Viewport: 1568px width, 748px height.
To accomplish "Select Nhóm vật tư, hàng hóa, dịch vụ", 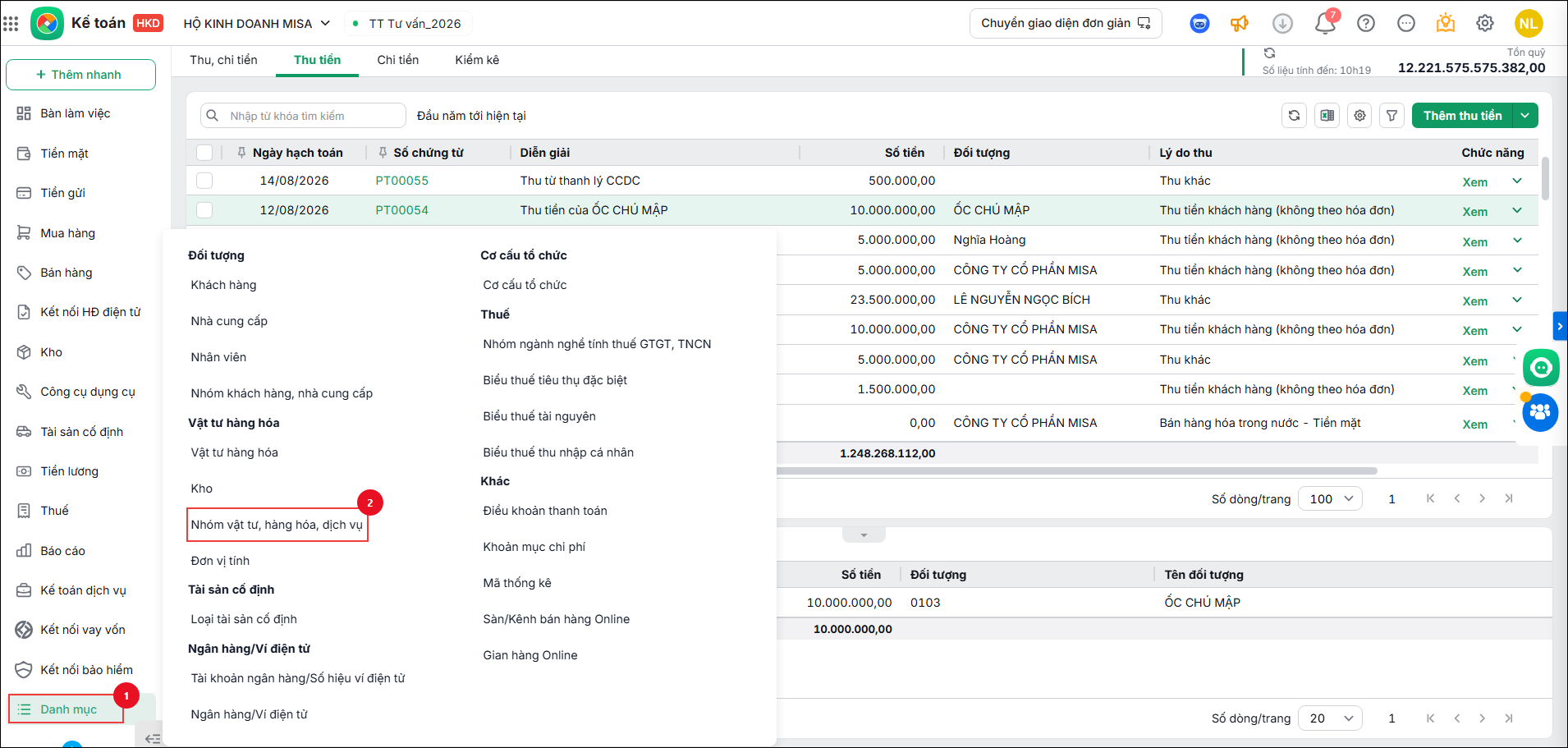I will pyautogui.click(x=277, y=525).
